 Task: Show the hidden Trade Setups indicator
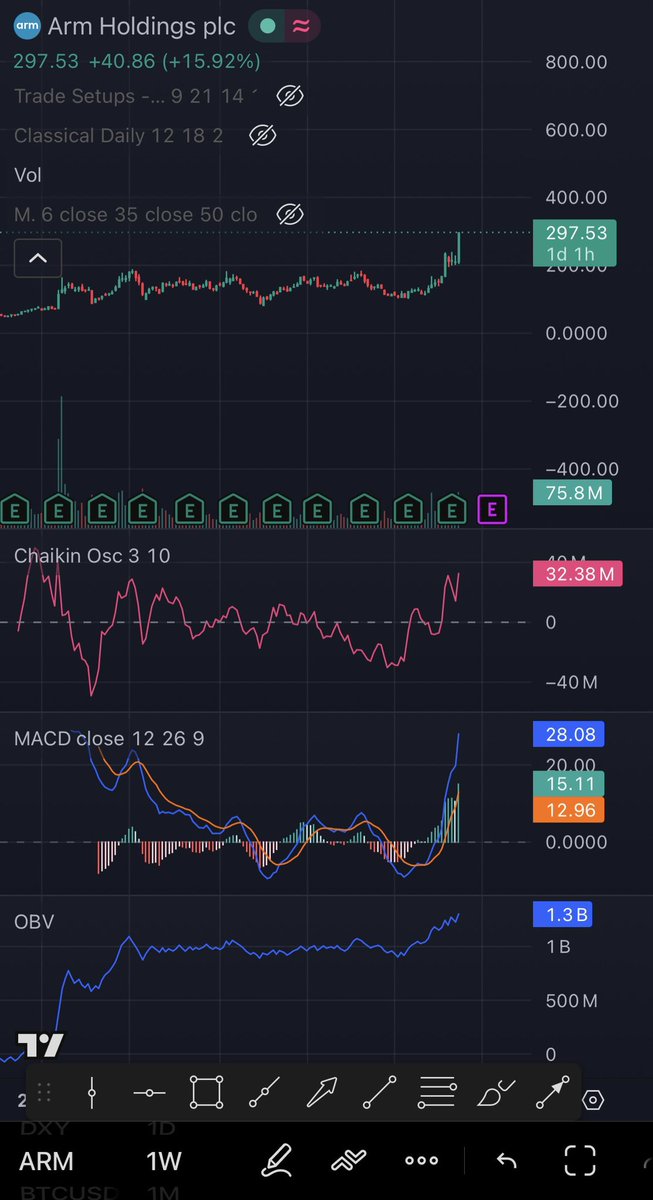pos(289,97)
